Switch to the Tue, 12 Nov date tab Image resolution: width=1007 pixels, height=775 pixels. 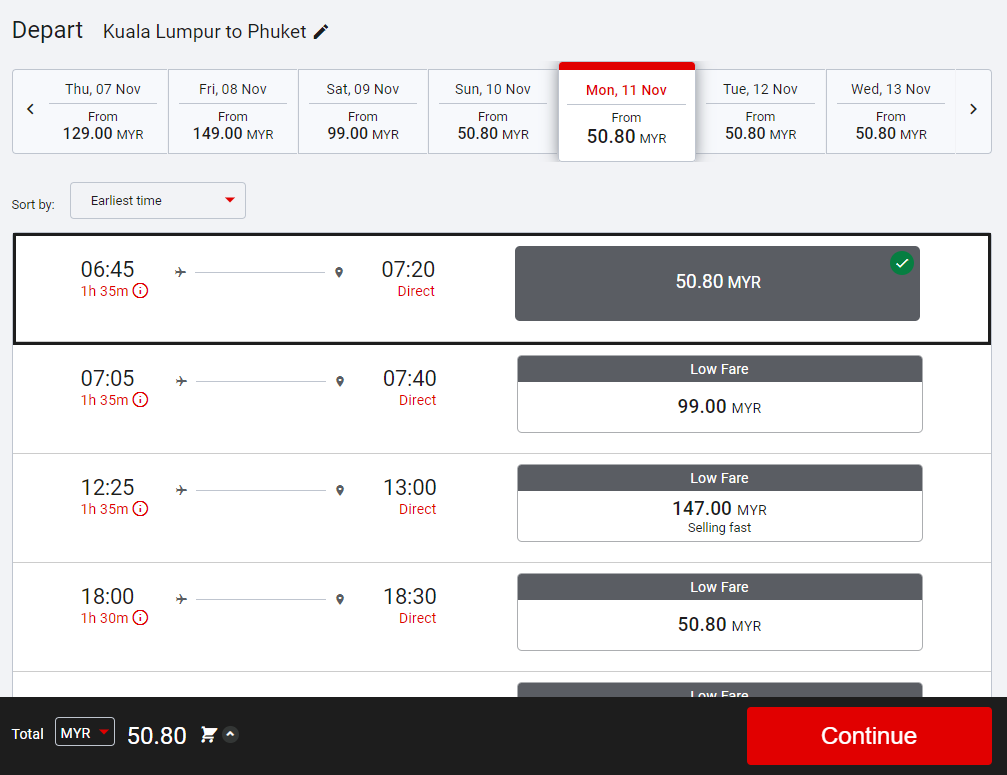pyautogui.click(x=760, y=111)
